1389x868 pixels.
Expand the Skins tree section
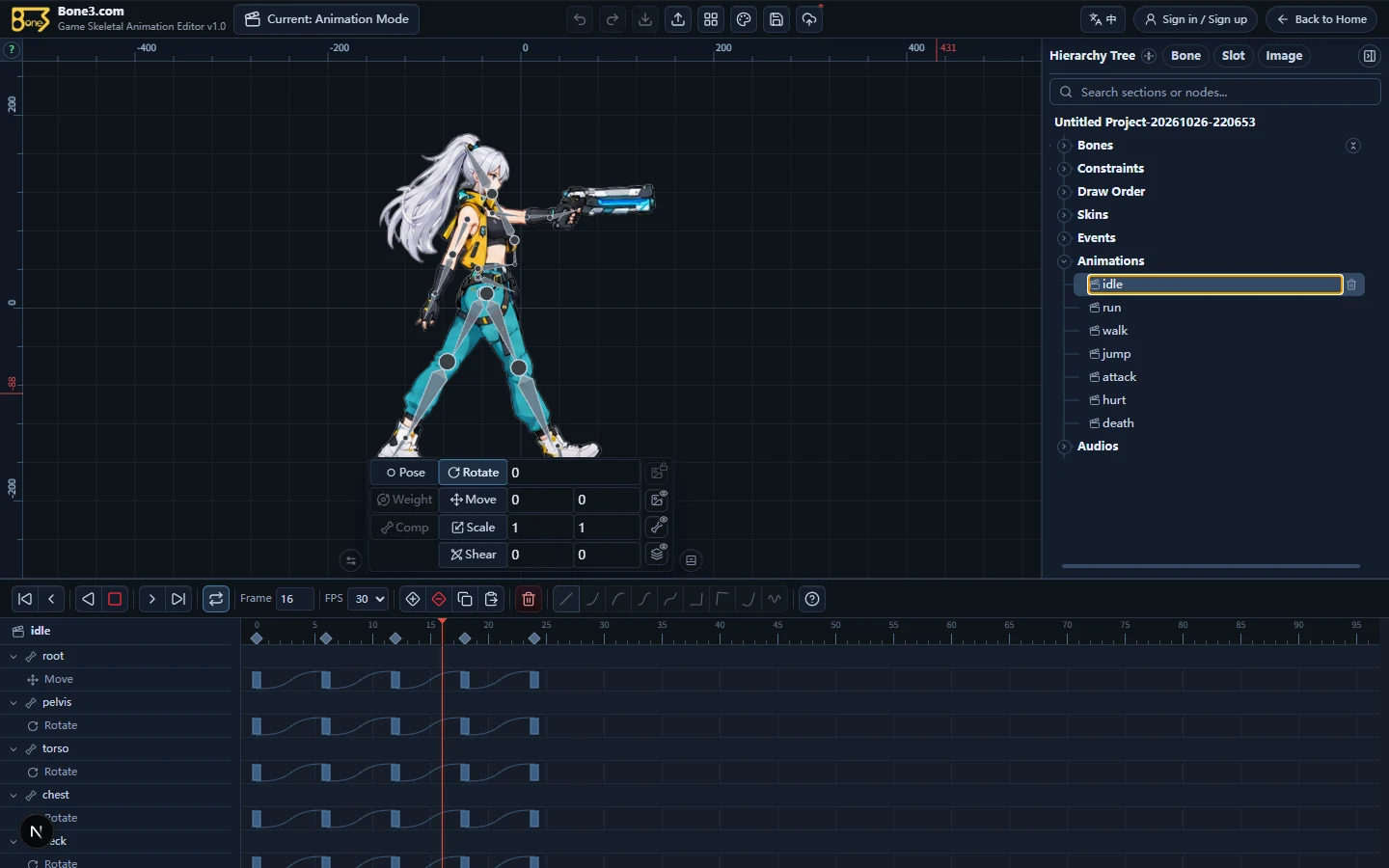(1064, 215)
